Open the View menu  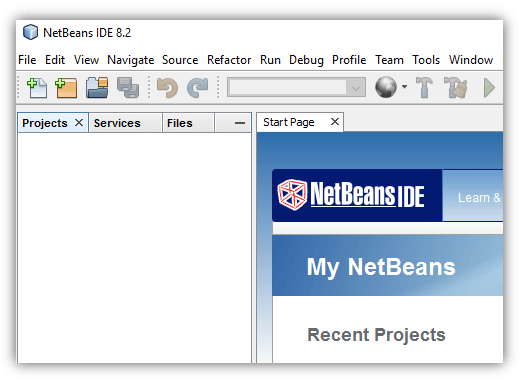point(86,60)
